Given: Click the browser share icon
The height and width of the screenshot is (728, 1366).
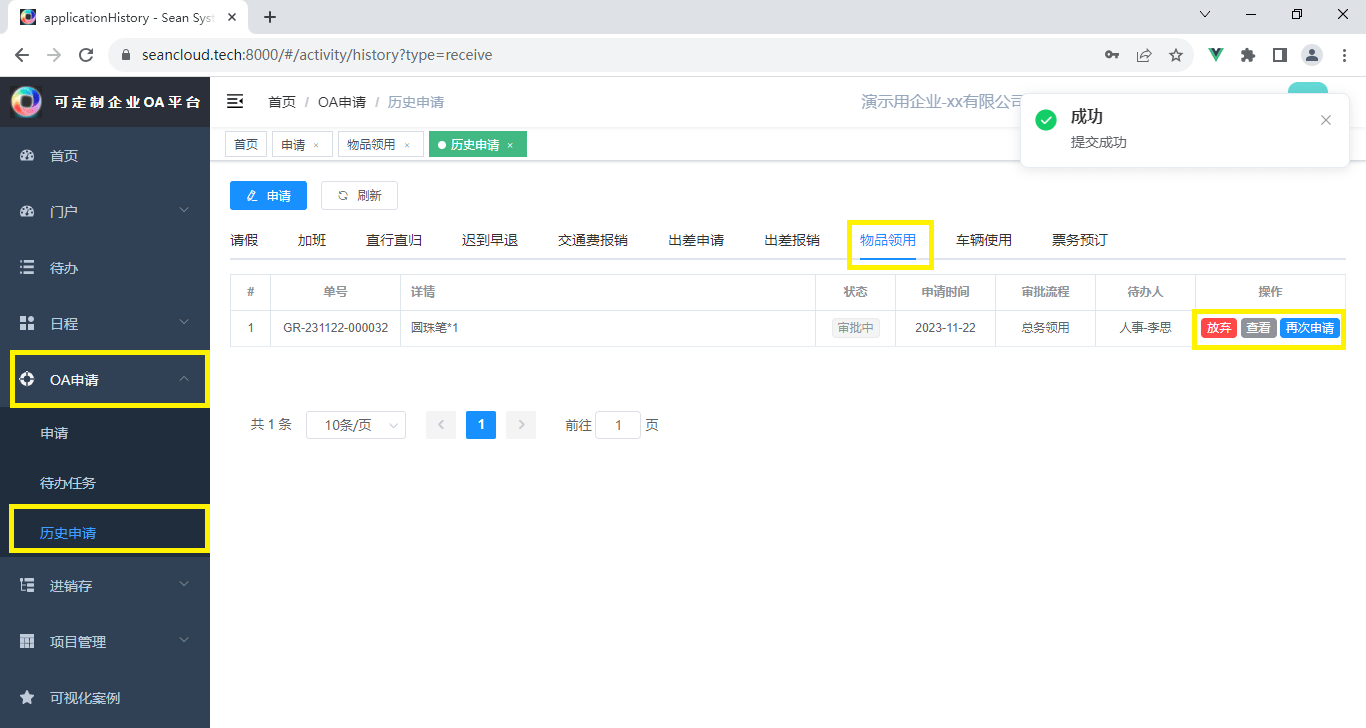Looking at the screenshot, I should 1144,55.
